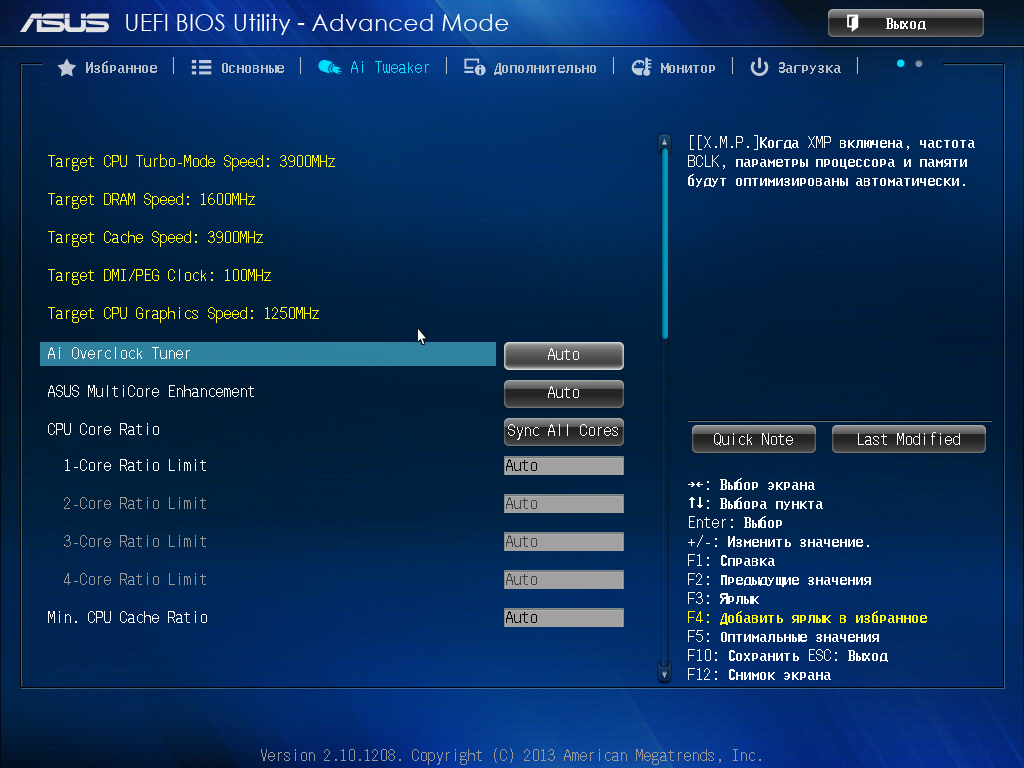
Task: Click the exit door icon
Action: point(852,24)
